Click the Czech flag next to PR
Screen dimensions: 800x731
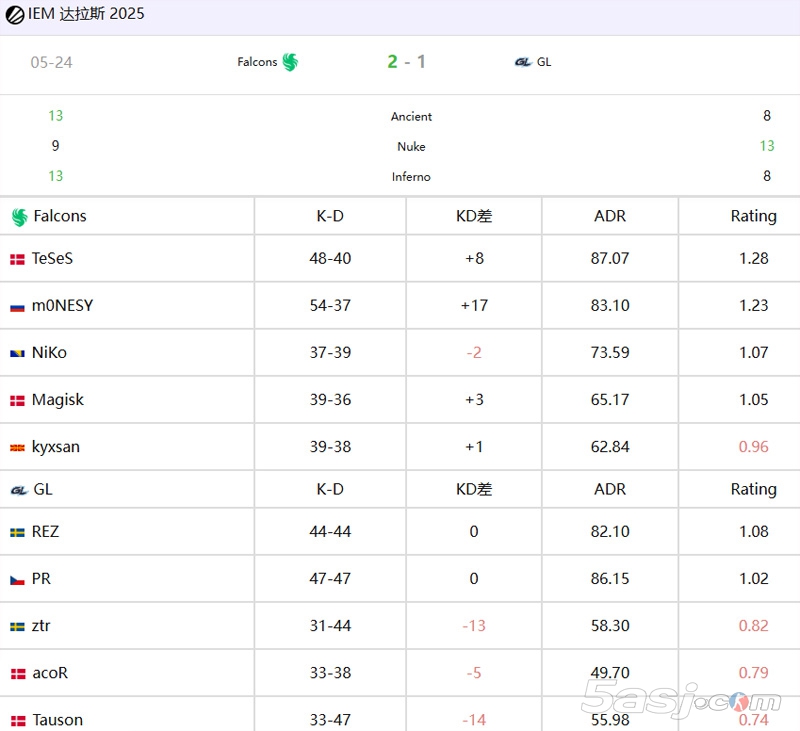17,579
